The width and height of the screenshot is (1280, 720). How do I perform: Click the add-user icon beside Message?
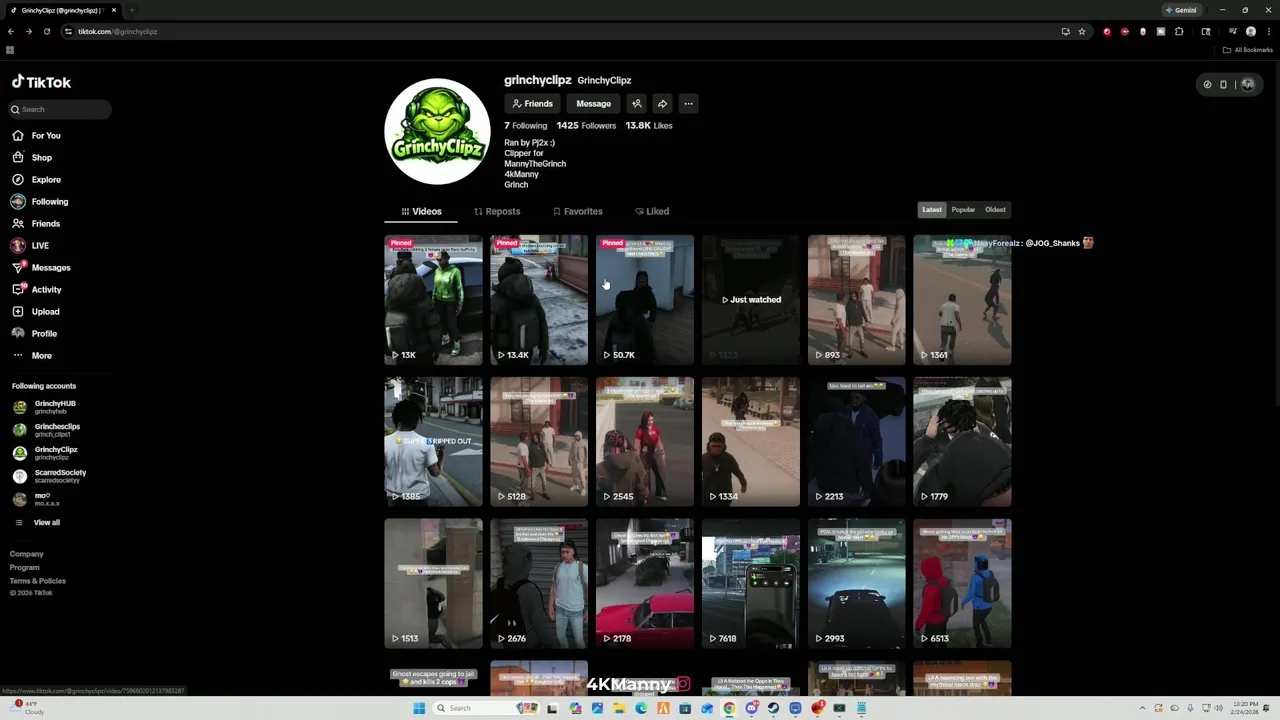[x=637, y=104]
